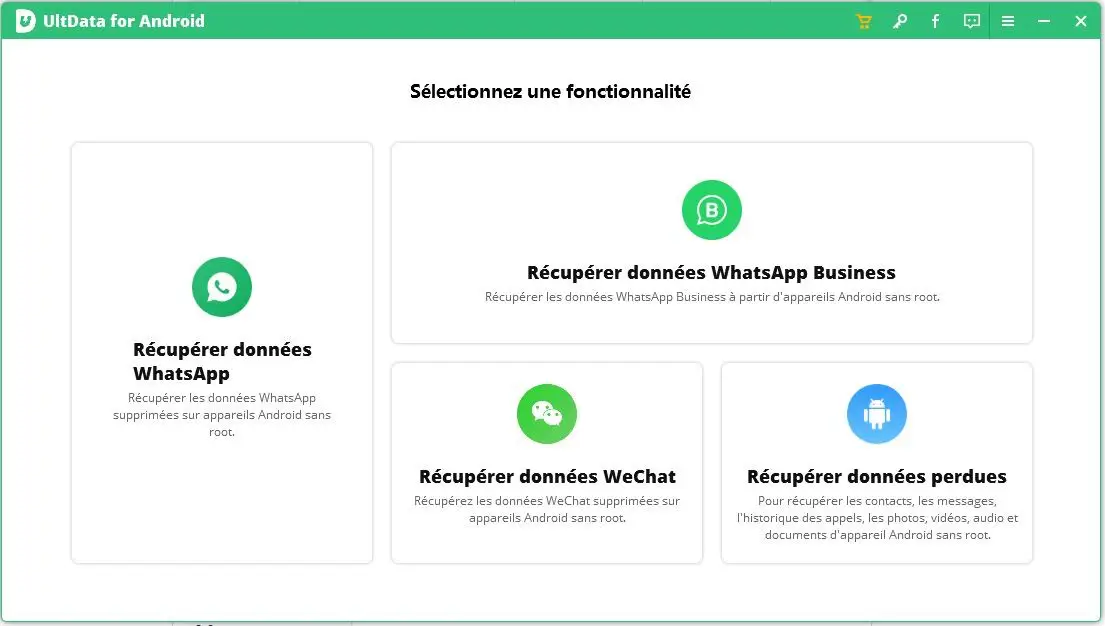This screenshot has height=626, width=1105.
Task: Click the UltData logo icon in title bar
Action: (25, 21)
